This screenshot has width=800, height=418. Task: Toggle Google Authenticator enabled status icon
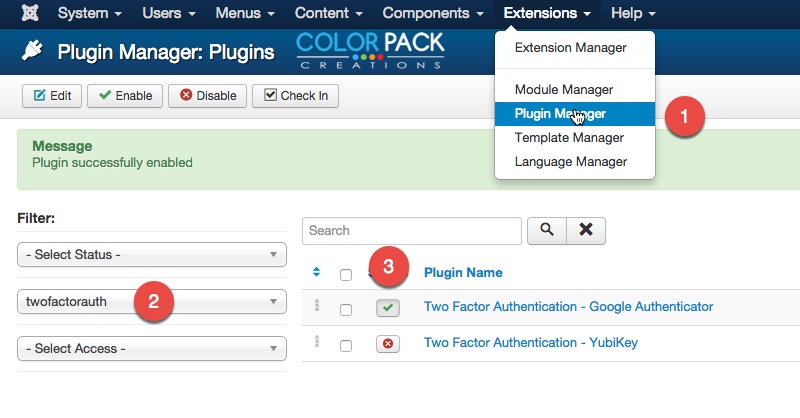click(388, 308)
